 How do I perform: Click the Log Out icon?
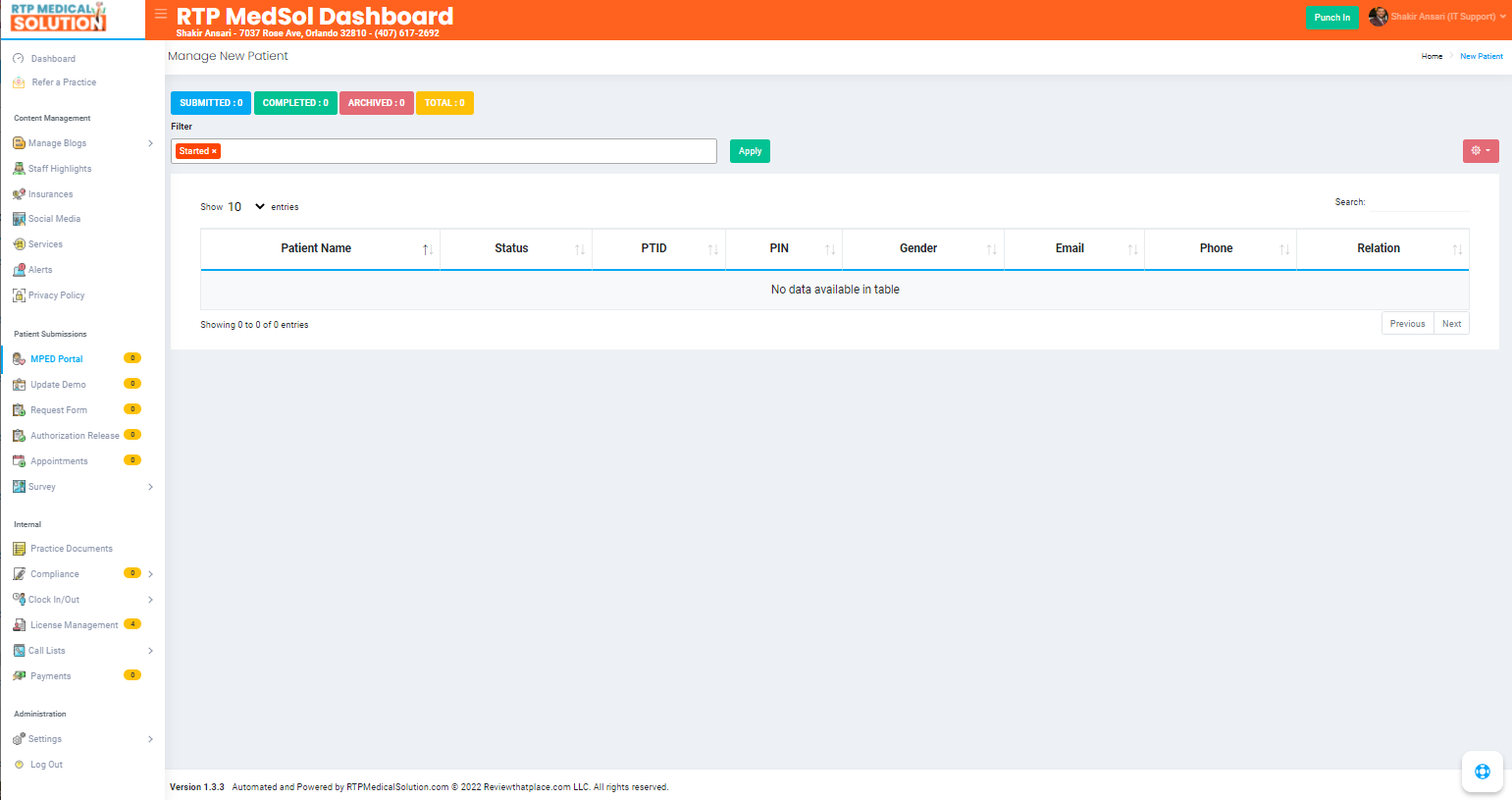tap(19, 765)
